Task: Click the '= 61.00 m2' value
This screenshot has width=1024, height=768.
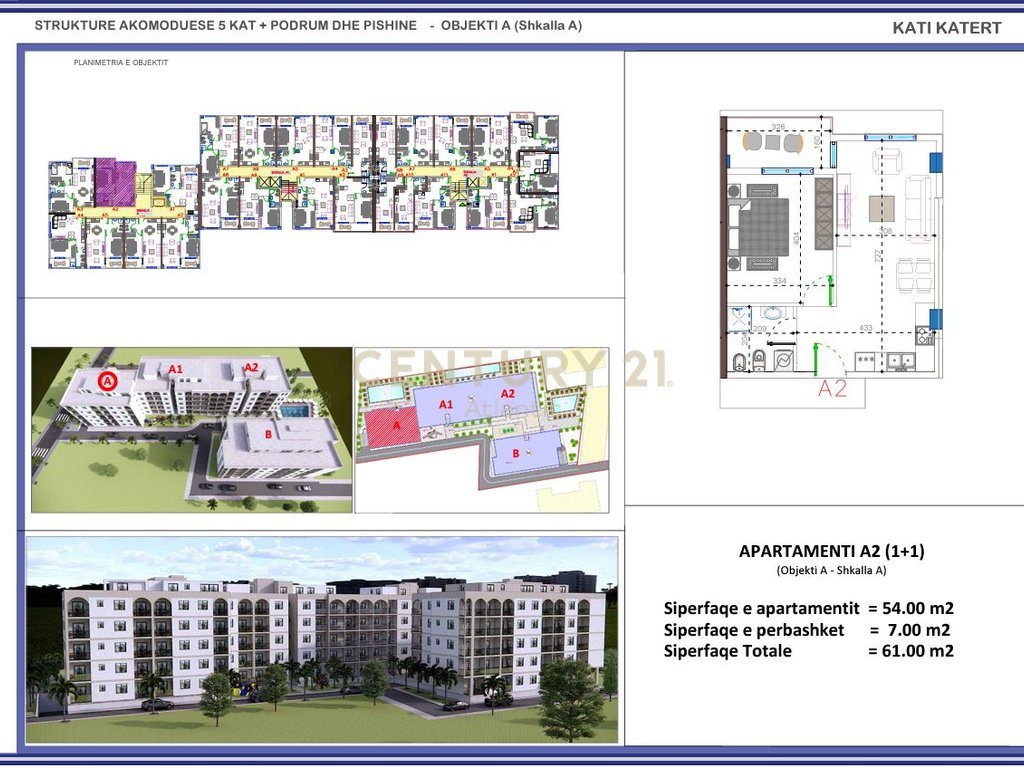Action: click(911, 651)
